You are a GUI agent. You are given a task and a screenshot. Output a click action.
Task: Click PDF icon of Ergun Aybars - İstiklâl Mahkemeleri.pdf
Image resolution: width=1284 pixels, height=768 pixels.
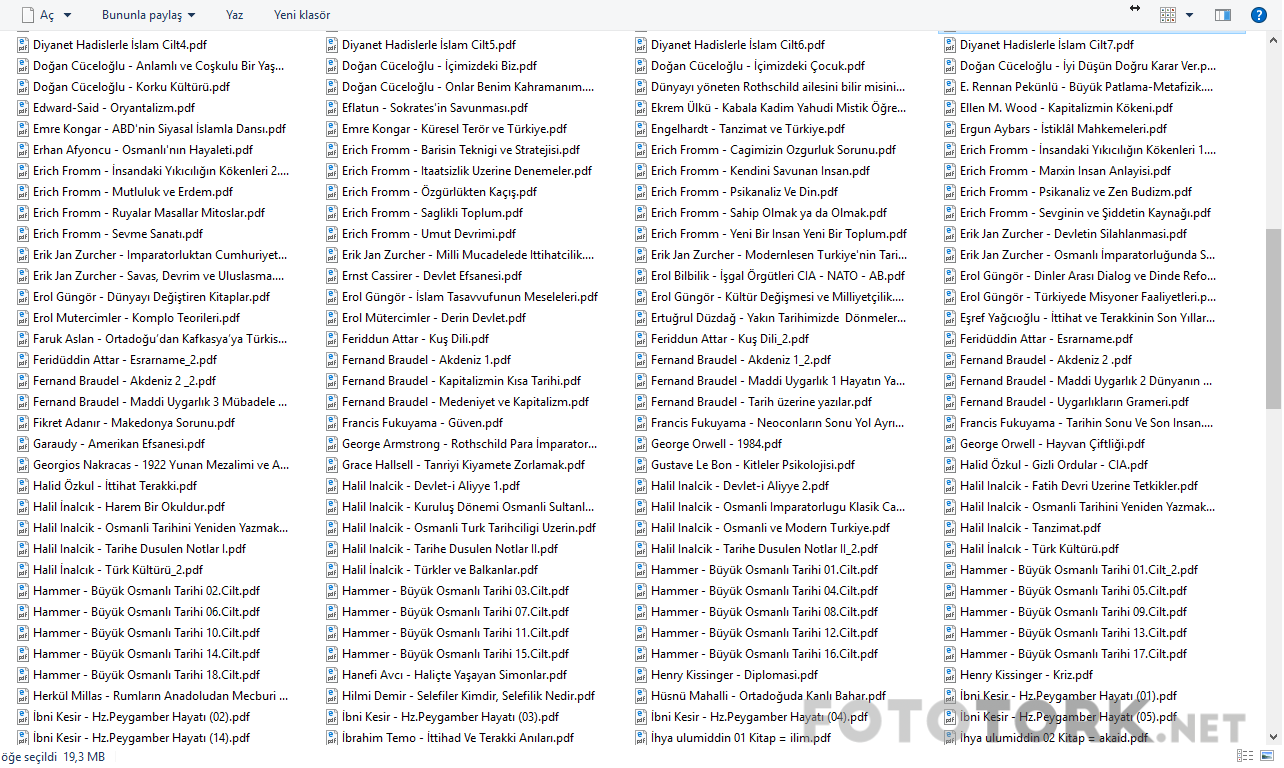click(949, 129)
